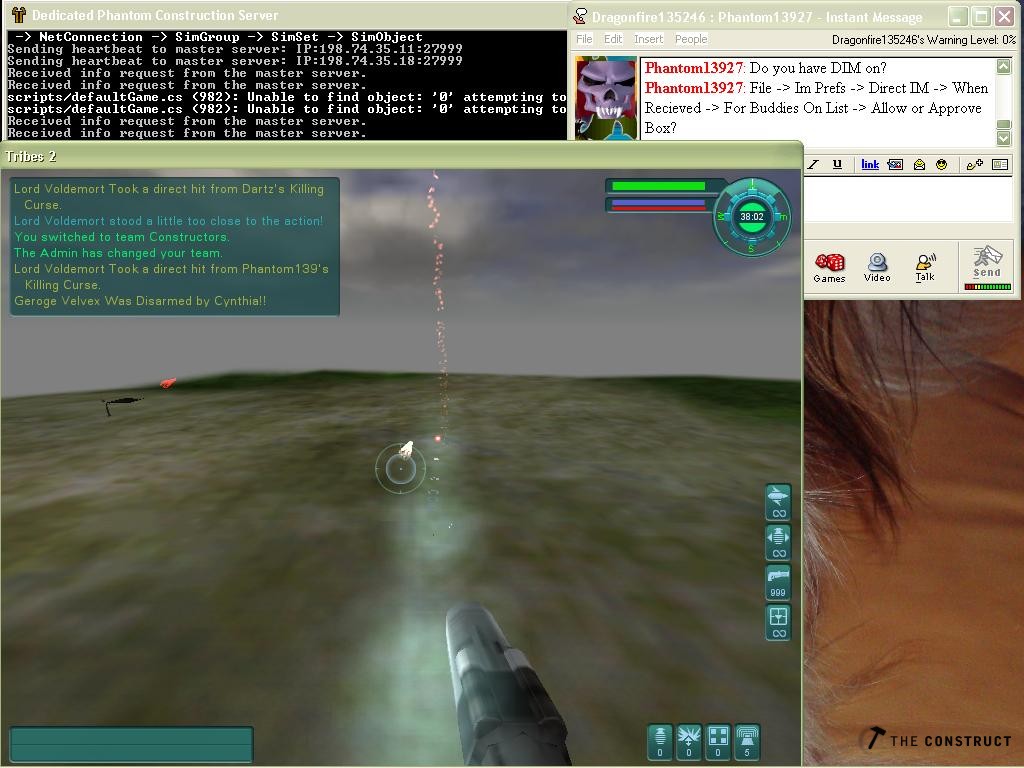Click the email greeting envelope icon
The height and width of the screenshot is (768, 1024).
click(x=920, y=165)
